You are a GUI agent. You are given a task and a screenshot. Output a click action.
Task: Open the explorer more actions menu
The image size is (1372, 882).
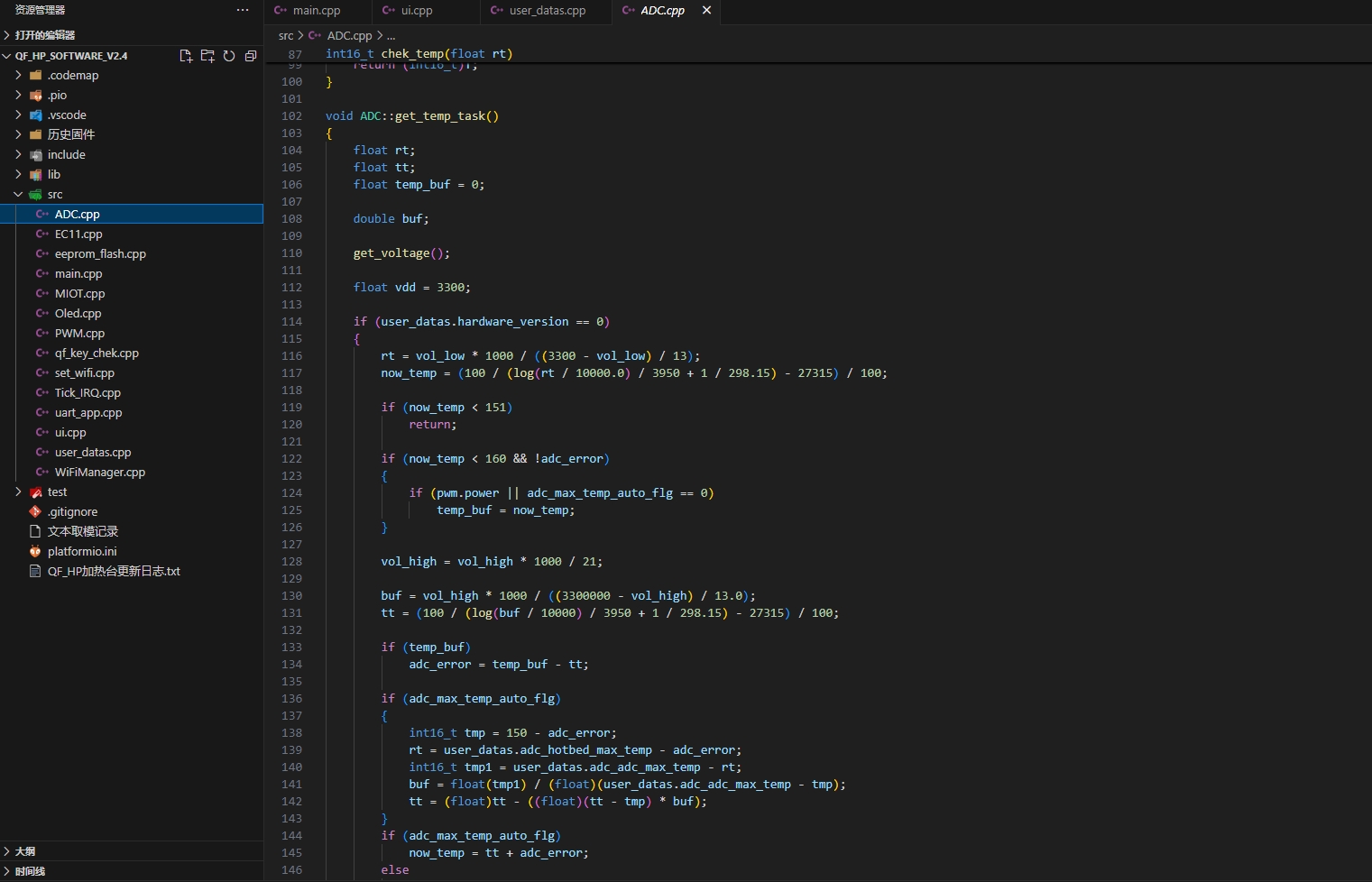click(243, 10)
